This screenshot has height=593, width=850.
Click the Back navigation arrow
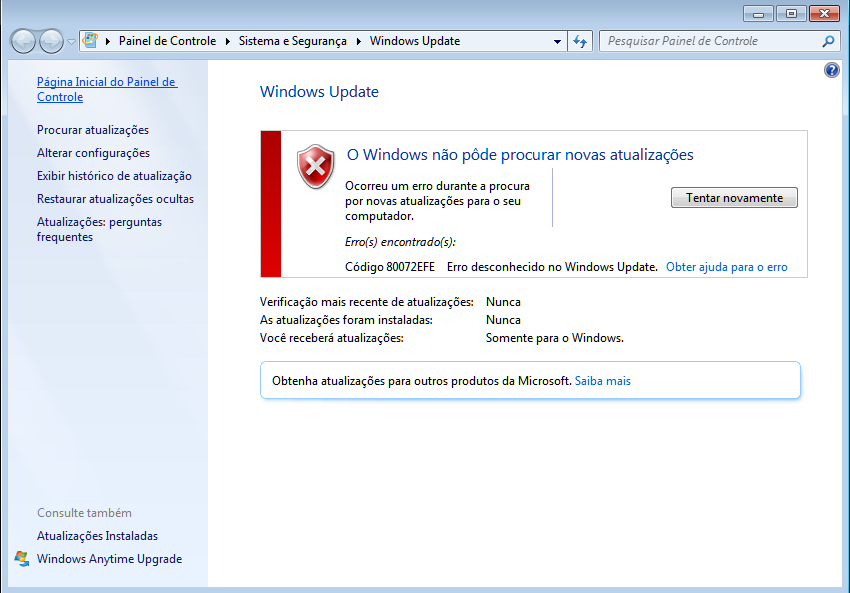coord(23,41)
